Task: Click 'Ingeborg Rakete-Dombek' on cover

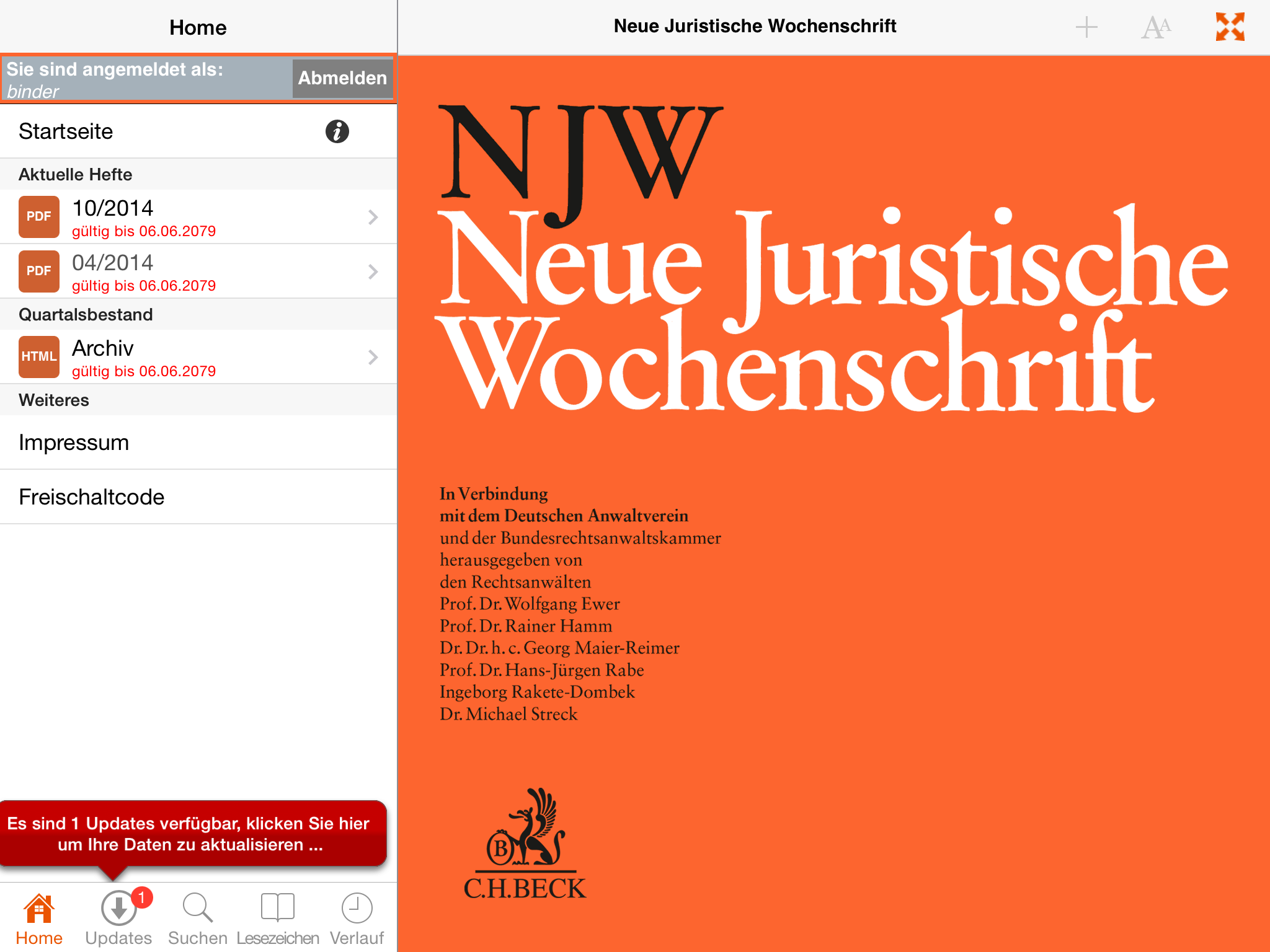Action: pos(537,692)
